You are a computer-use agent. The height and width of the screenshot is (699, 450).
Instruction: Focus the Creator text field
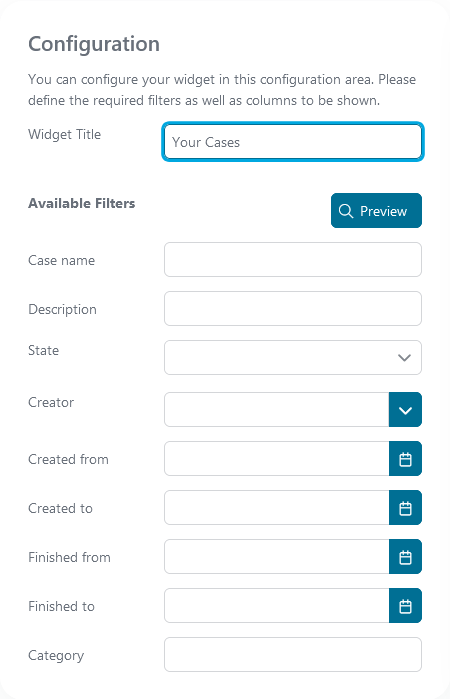tap(277, 410)
